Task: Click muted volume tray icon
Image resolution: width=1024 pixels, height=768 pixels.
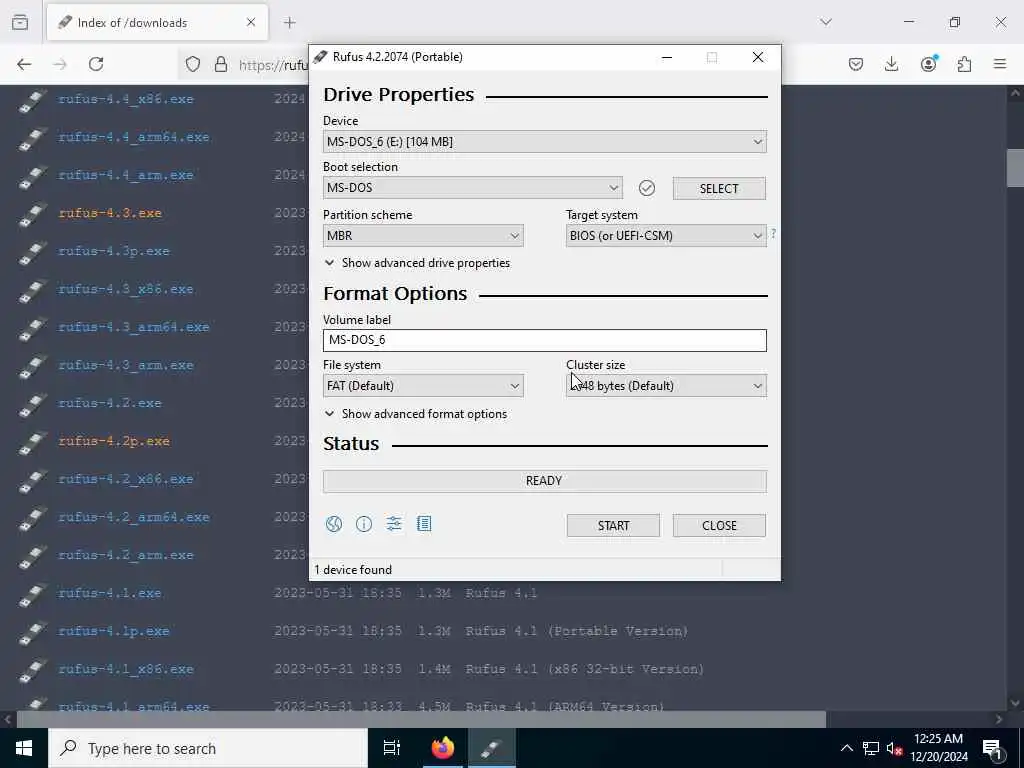Action: click(894, 748)
